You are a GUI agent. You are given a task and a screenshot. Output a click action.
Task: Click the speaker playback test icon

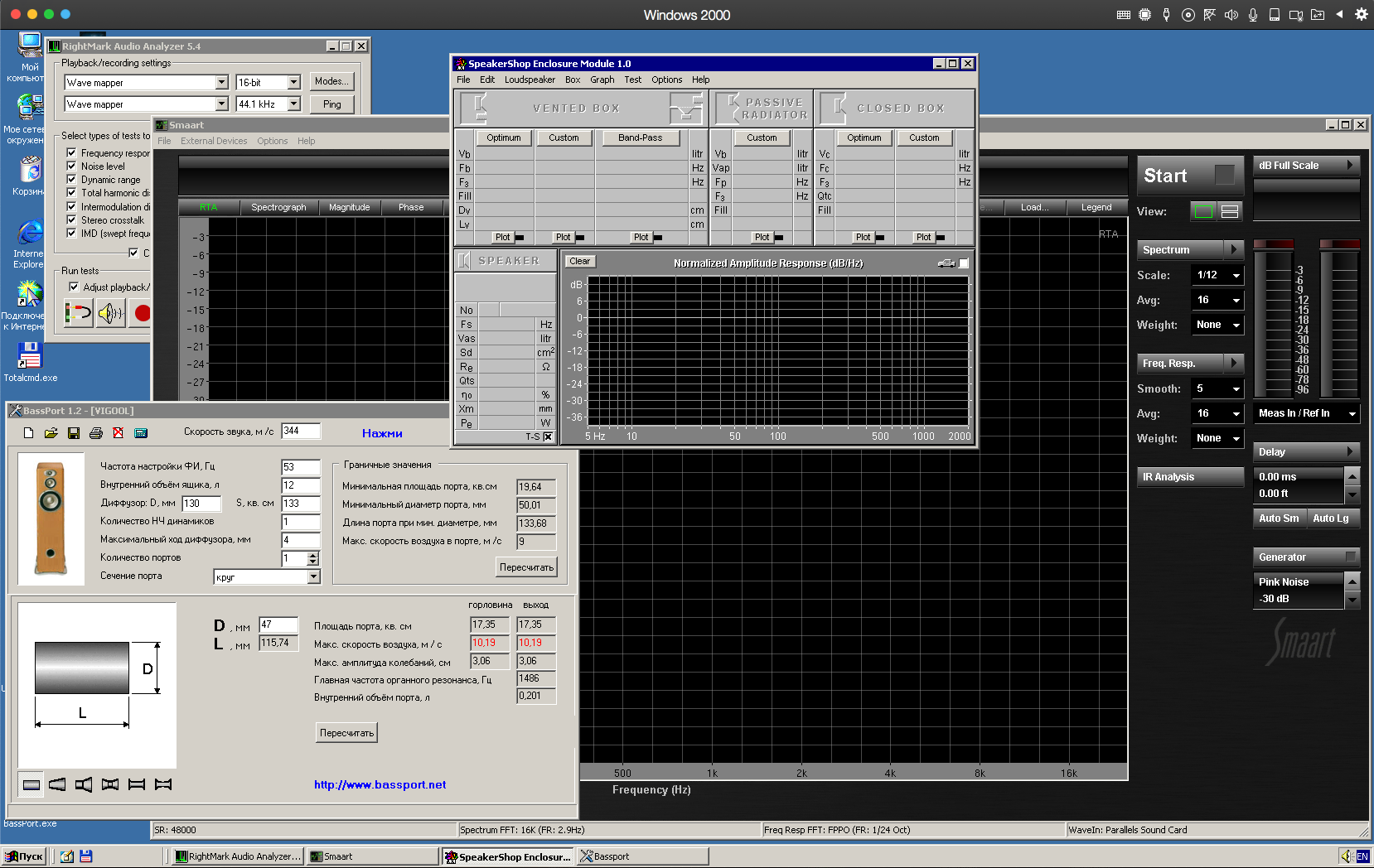[110, 313]
